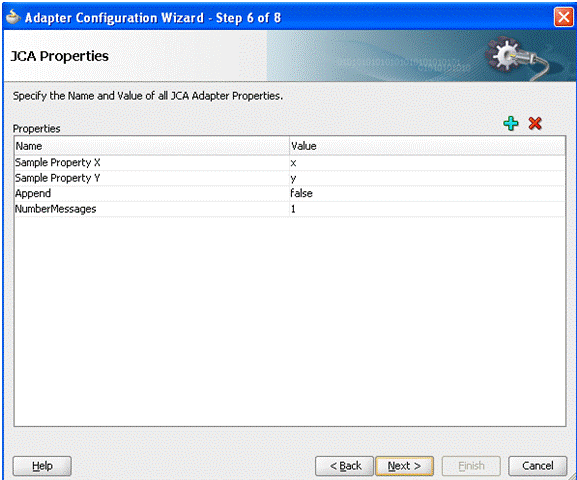Select the NumberMessages property name cell

[152, 209]
